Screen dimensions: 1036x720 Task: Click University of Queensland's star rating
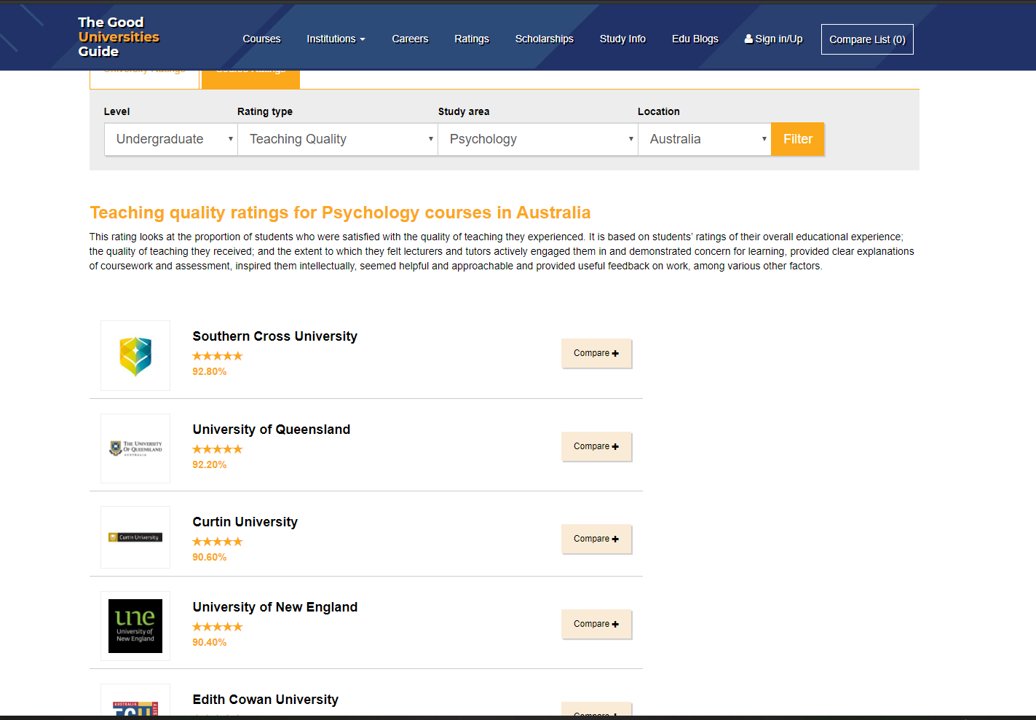217,449
